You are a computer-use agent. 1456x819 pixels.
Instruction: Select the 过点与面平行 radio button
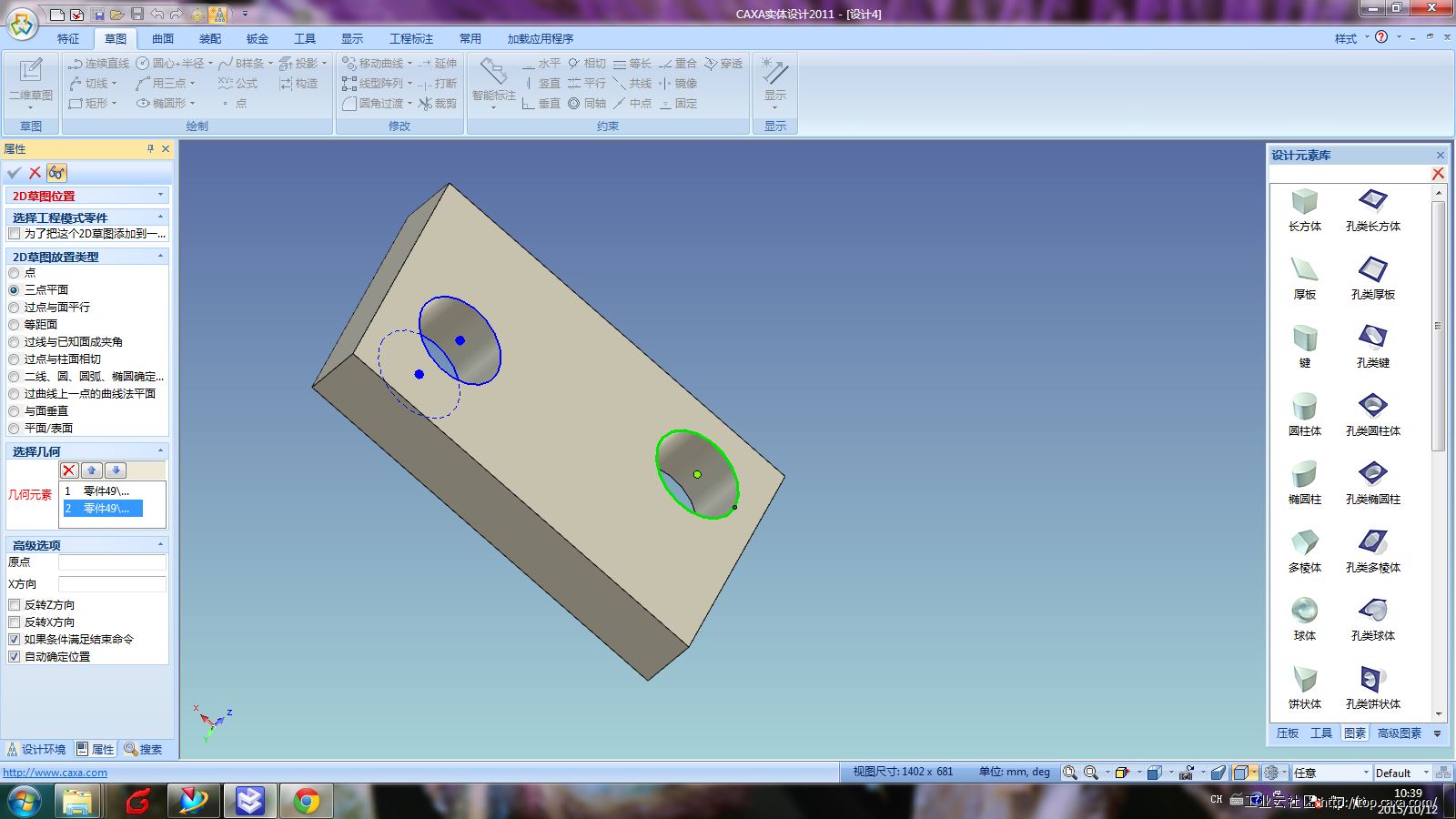(14, 308)
